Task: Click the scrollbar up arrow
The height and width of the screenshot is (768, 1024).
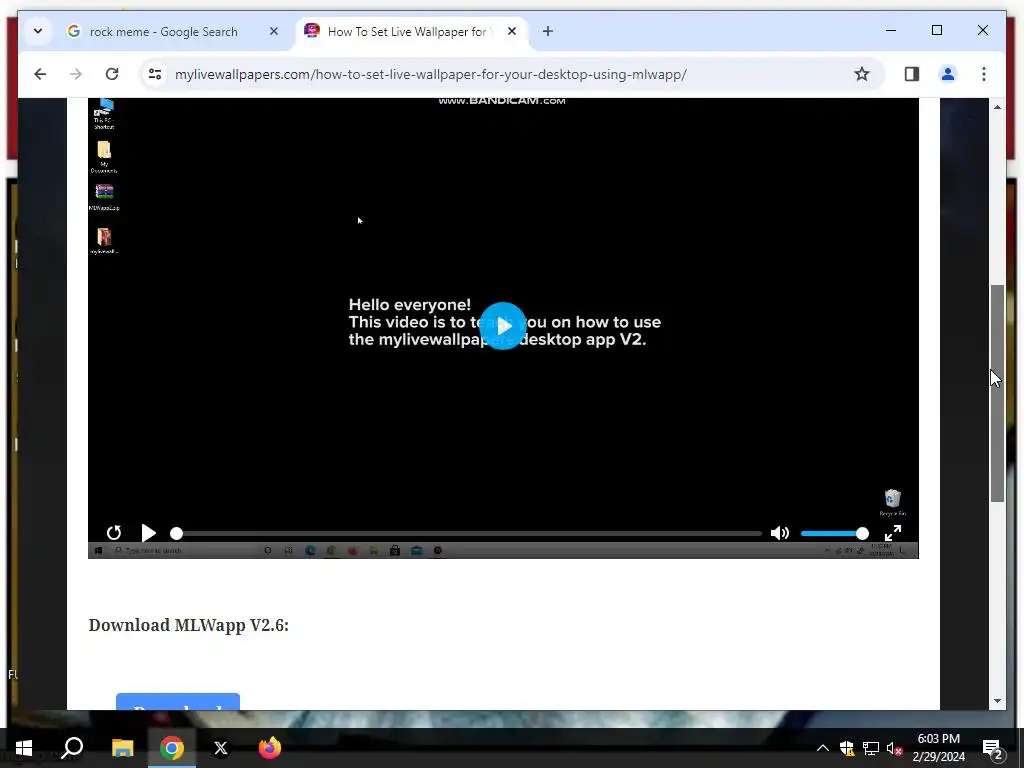Action: pyautogui.click(x=997, y=106)
